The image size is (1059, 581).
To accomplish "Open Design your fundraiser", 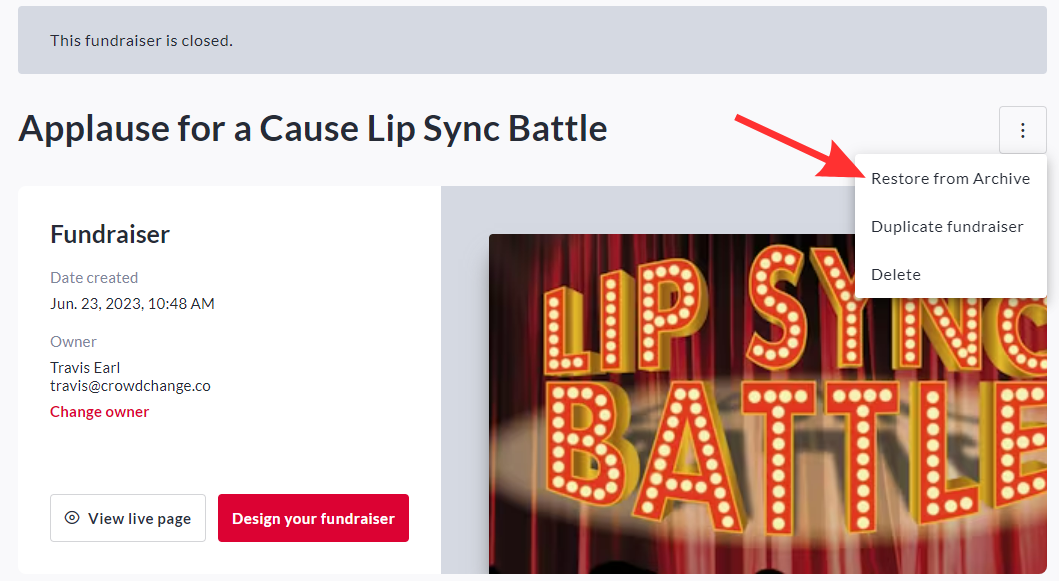I will pyautogui.click(x=313, y=518).
